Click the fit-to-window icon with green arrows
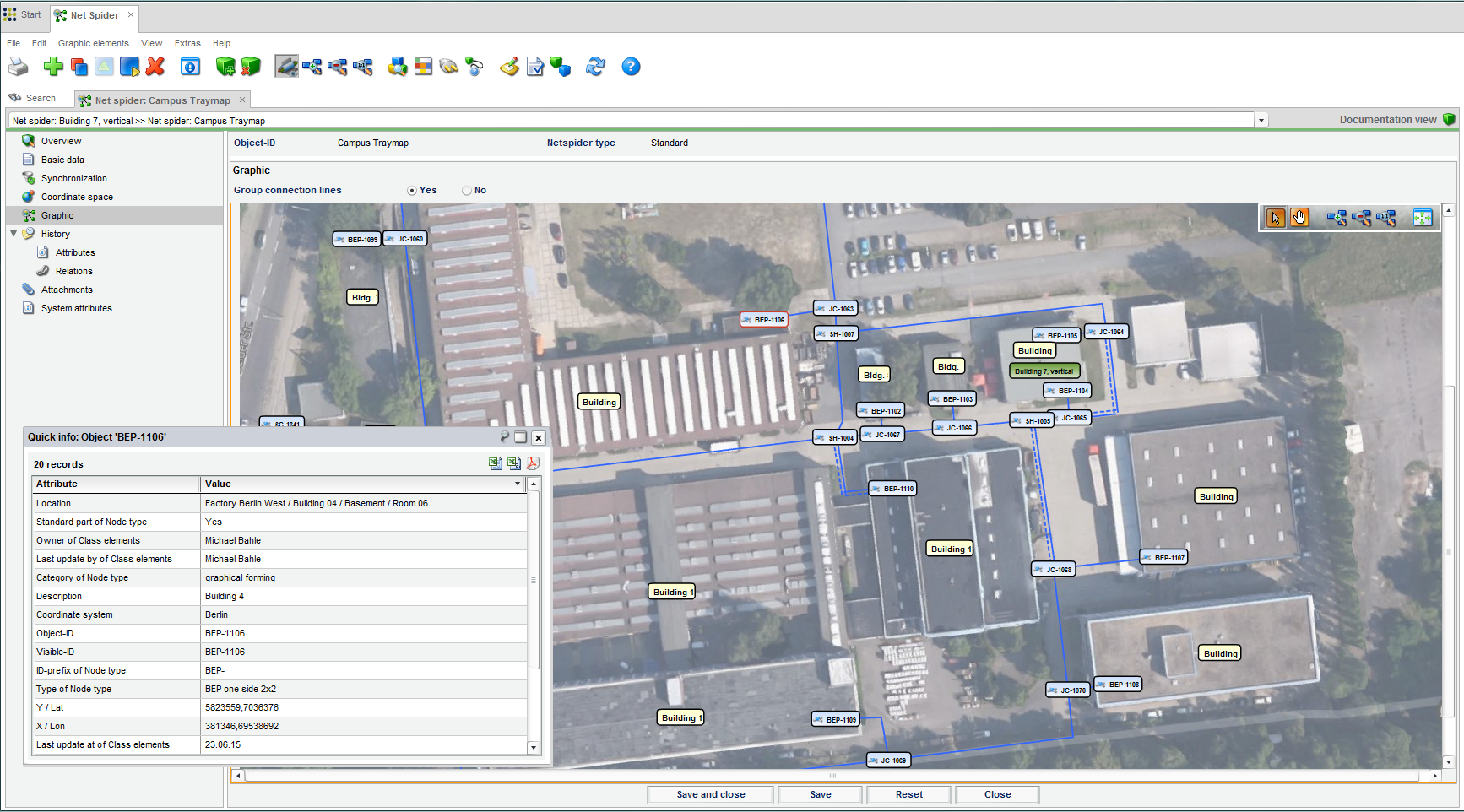The height and width of the screenshot is (812, 1464). (x=1423, y=218)
